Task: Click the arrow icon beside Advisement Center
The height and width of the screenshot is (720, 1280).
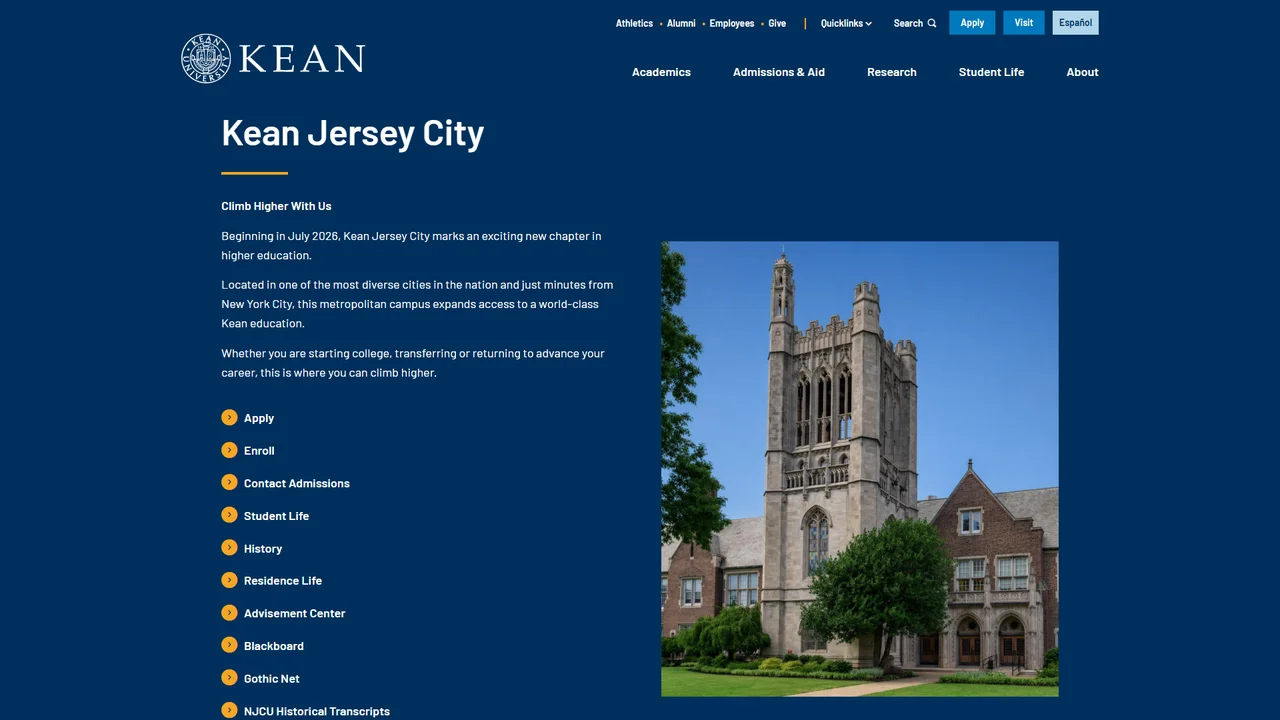Action: pyautogui.click(x=229, y=612)
